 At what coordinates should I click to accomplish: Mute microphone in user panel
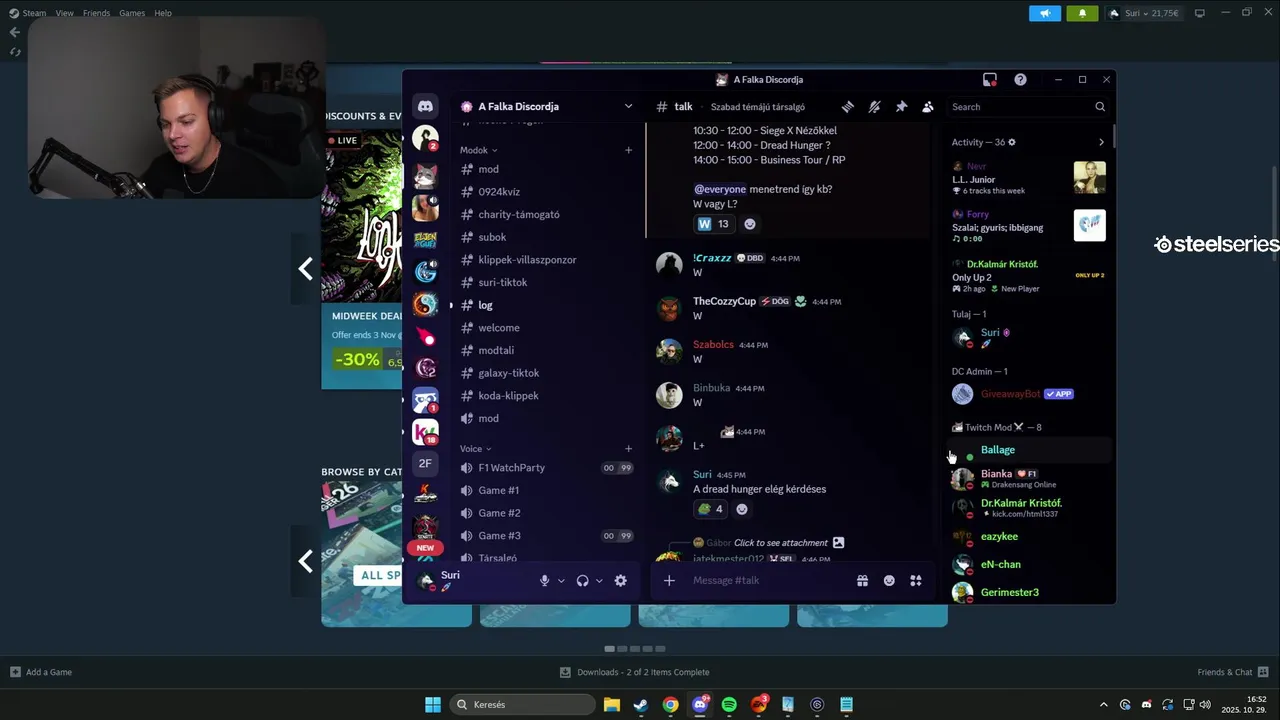[x=545, y=581]
